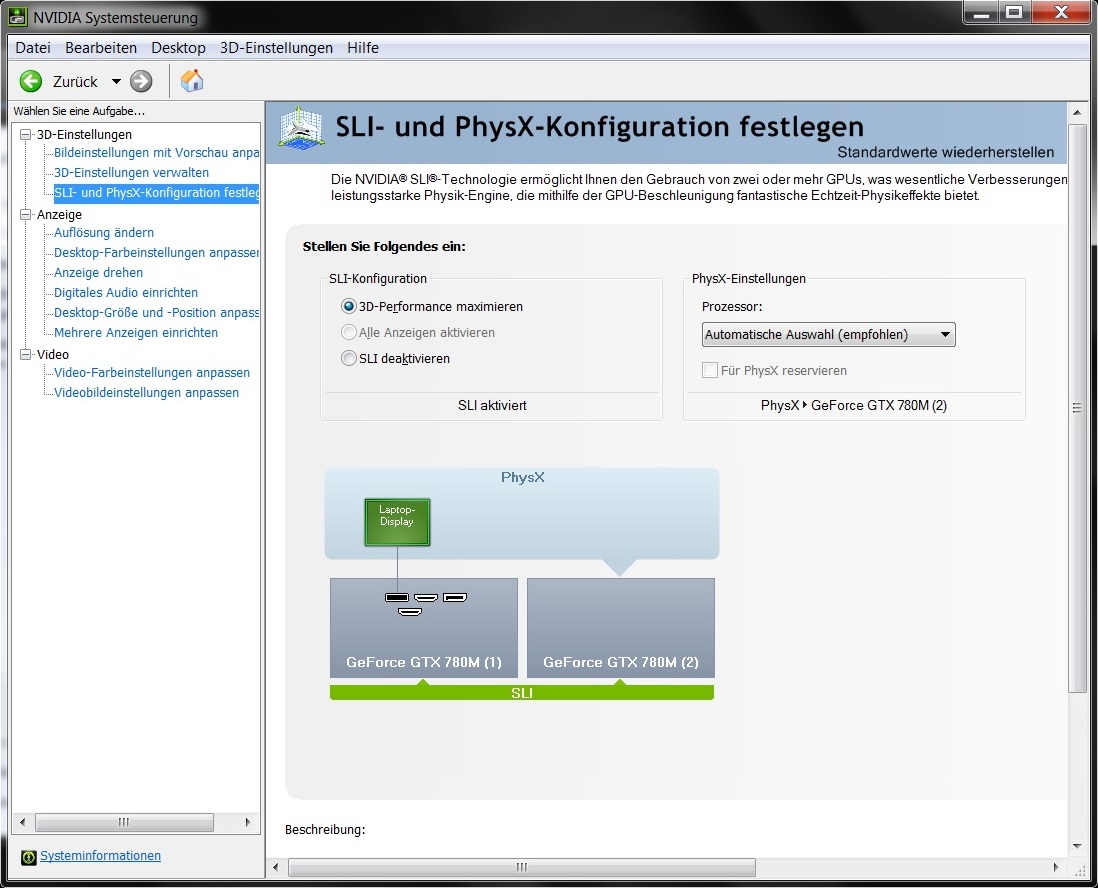
Task: Select the green Laptop-Display box
Action: (397, 522)
